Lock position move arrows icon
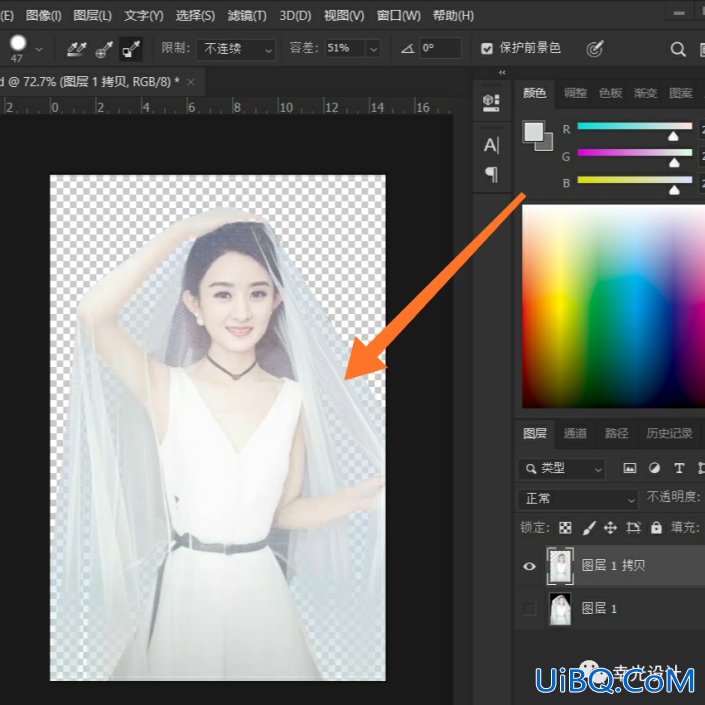 610,528
